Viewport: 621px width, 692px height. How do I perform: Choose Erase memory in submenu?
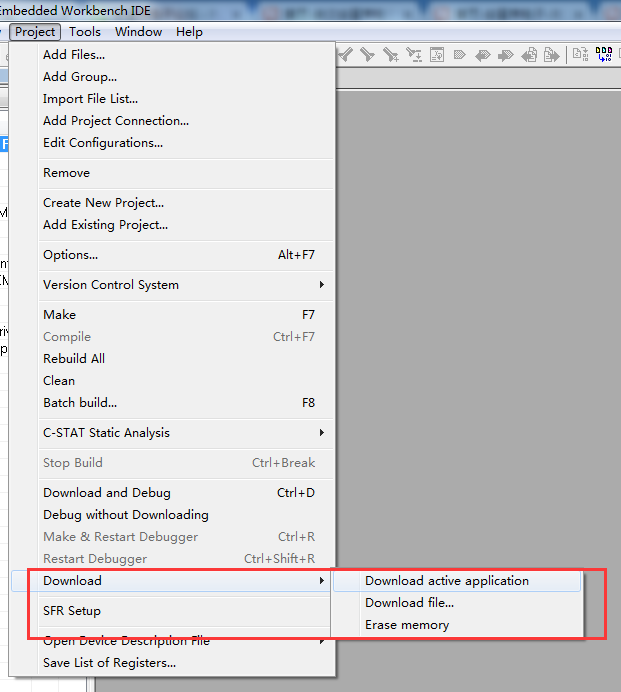pyautogui.click(x=457, y=625)
